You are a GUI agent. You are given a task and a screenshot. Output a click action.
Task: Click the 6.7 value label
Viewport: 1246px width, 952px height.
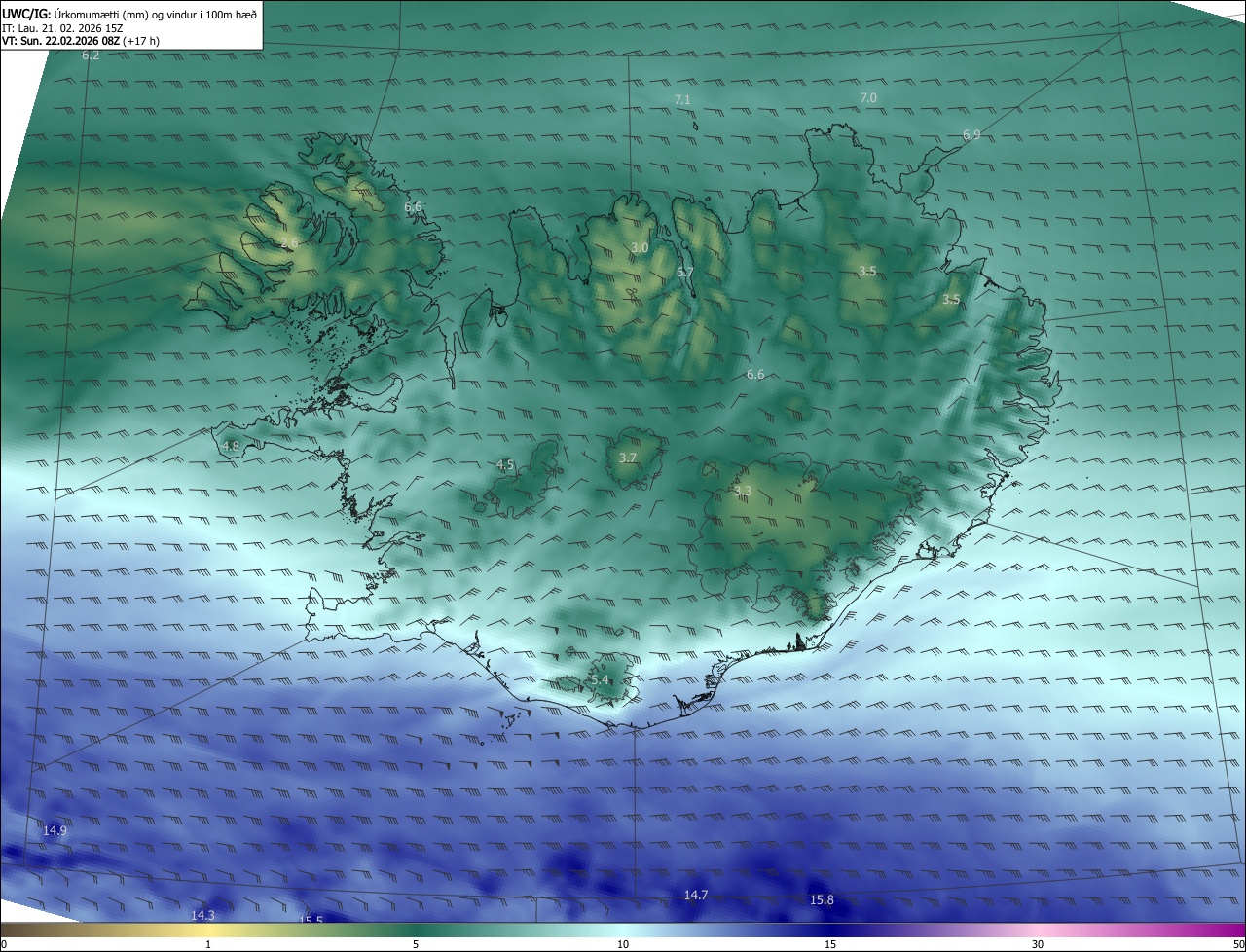point(685,273)
